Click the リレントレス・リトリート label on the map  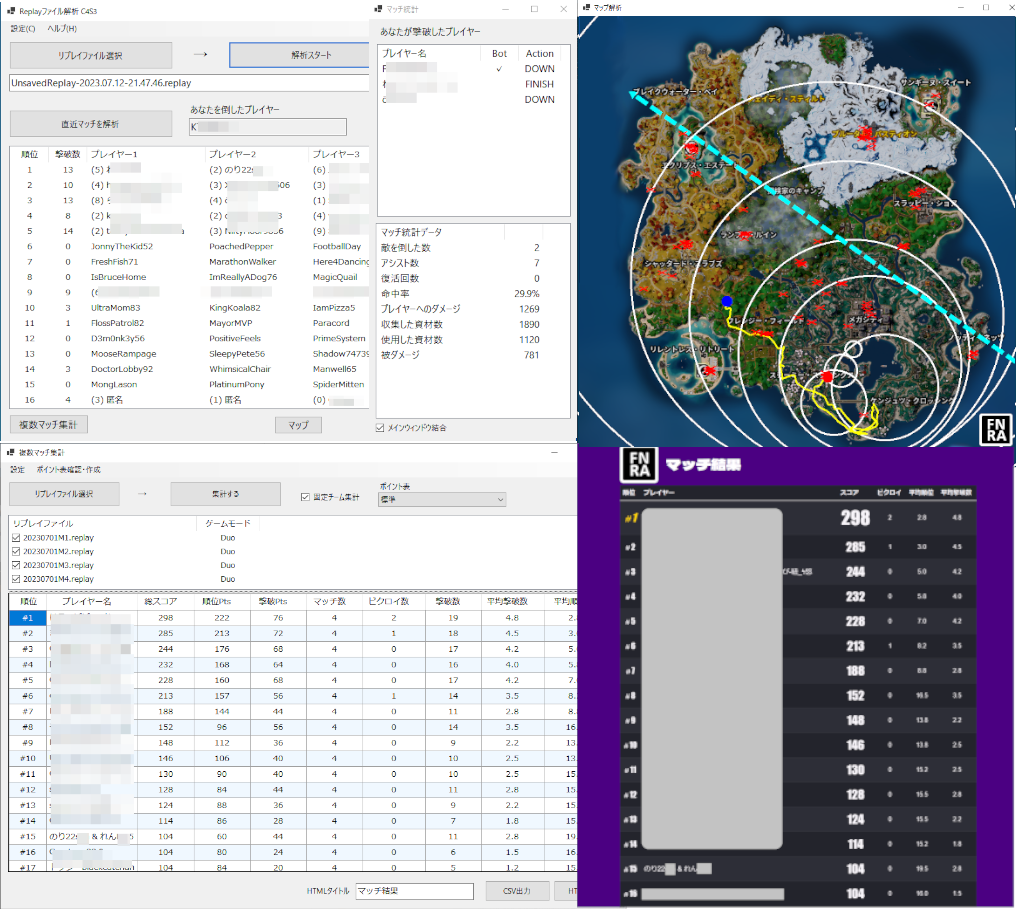pyautogui.click(x=692, y=349)
